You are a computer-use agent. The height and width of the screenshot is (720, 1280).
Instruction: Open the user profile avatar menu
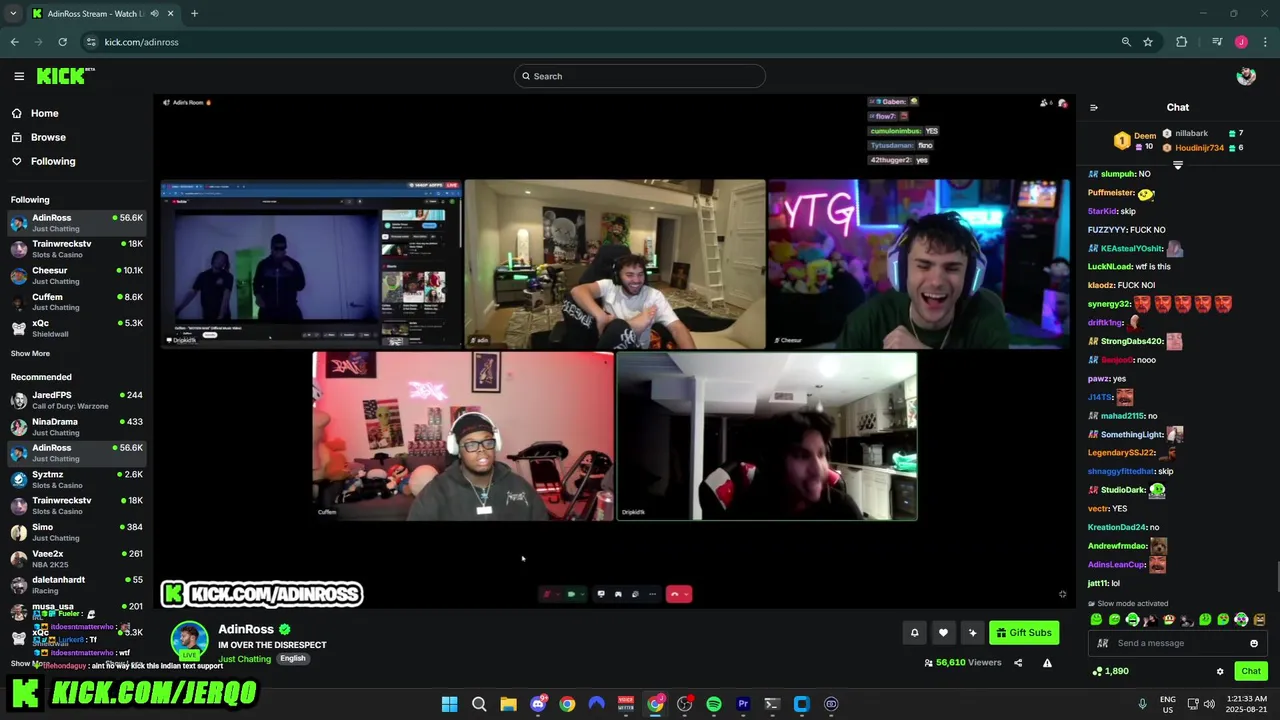pos(1246,76)
